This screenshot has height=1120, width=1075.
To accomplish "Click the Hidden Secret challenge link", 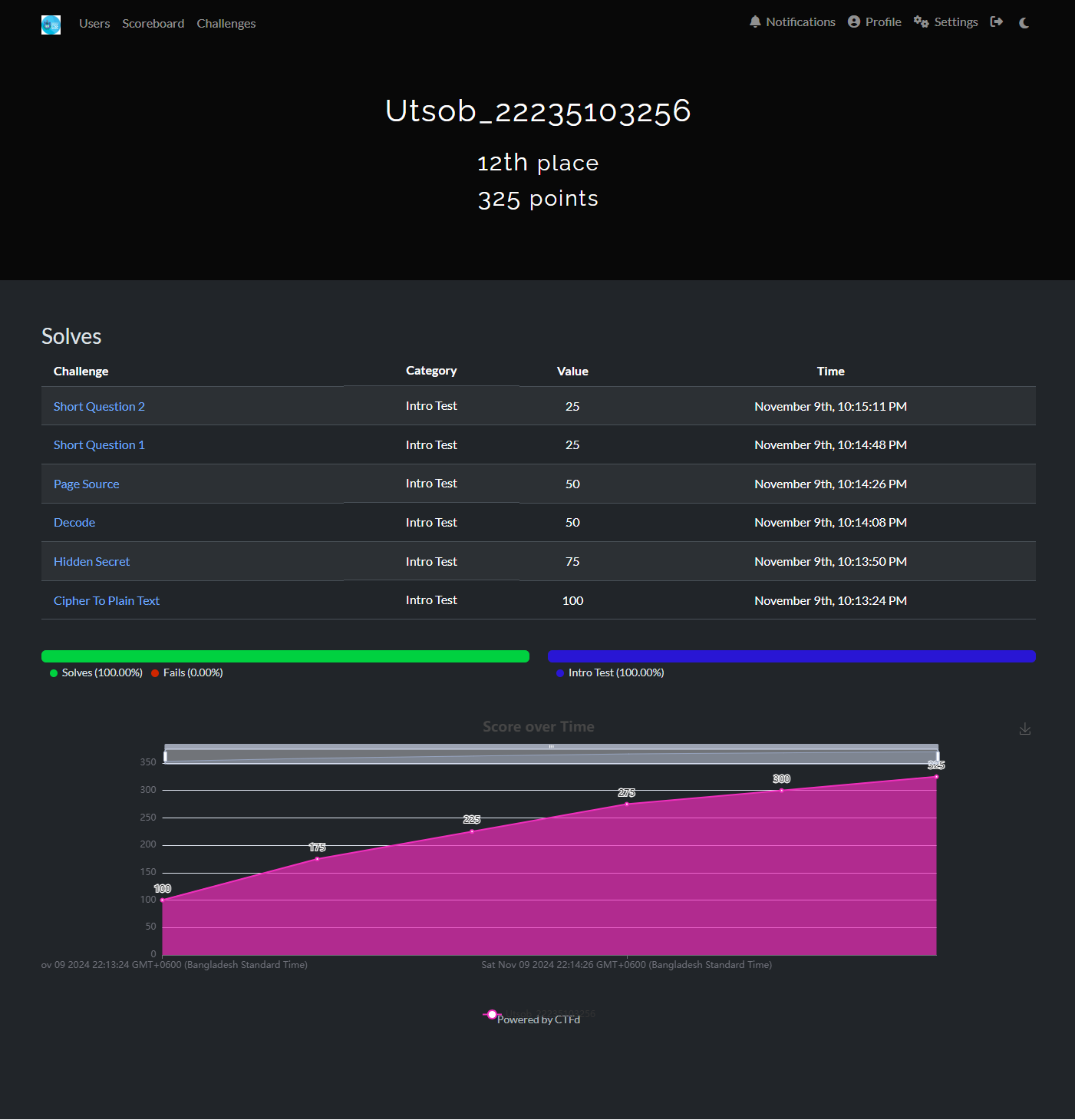I will (91, 562).
